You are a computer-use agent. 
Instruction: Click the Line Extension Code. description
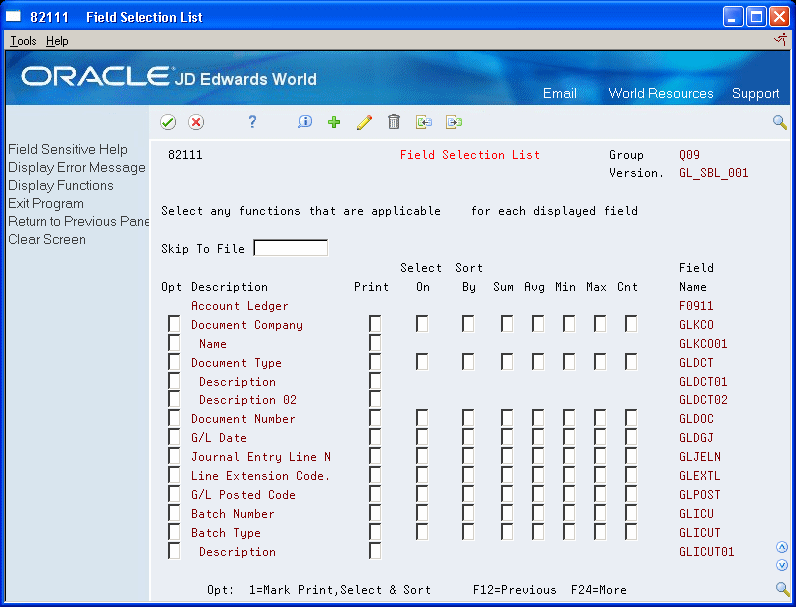coord(260,476)
